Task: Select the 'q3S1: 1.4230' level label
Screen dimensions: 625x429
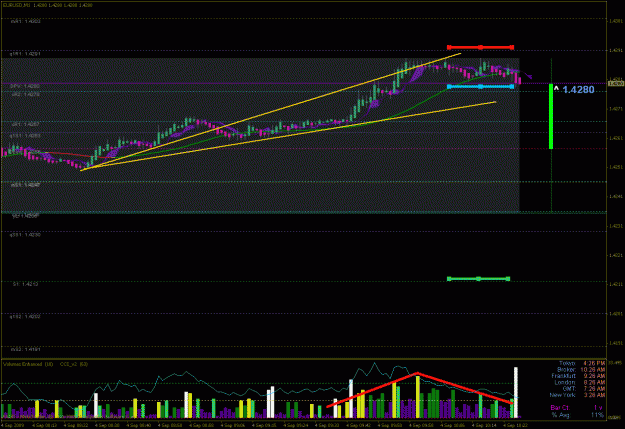Action: [25, 235]
